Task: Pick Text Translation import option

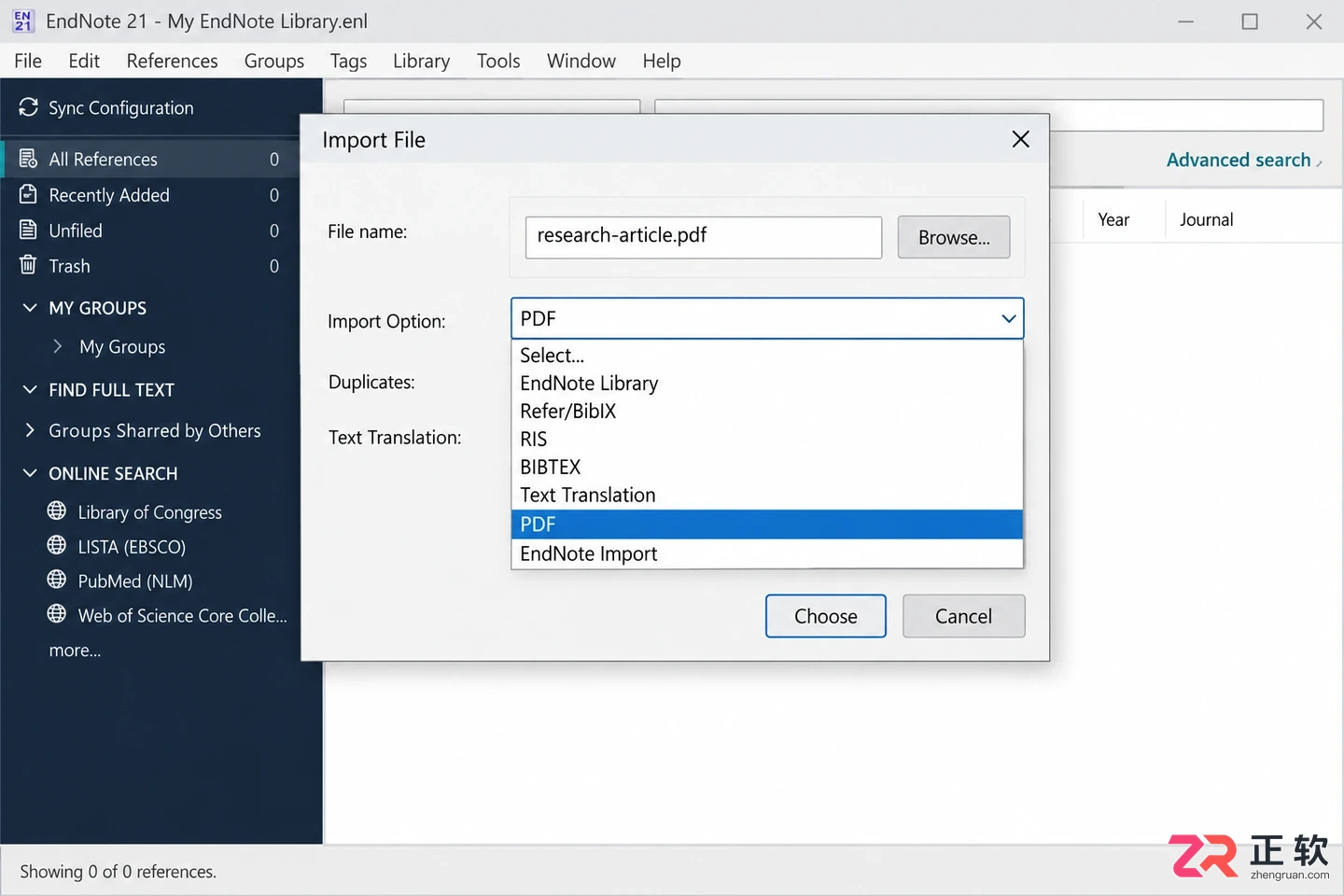Action: (767, 496)
